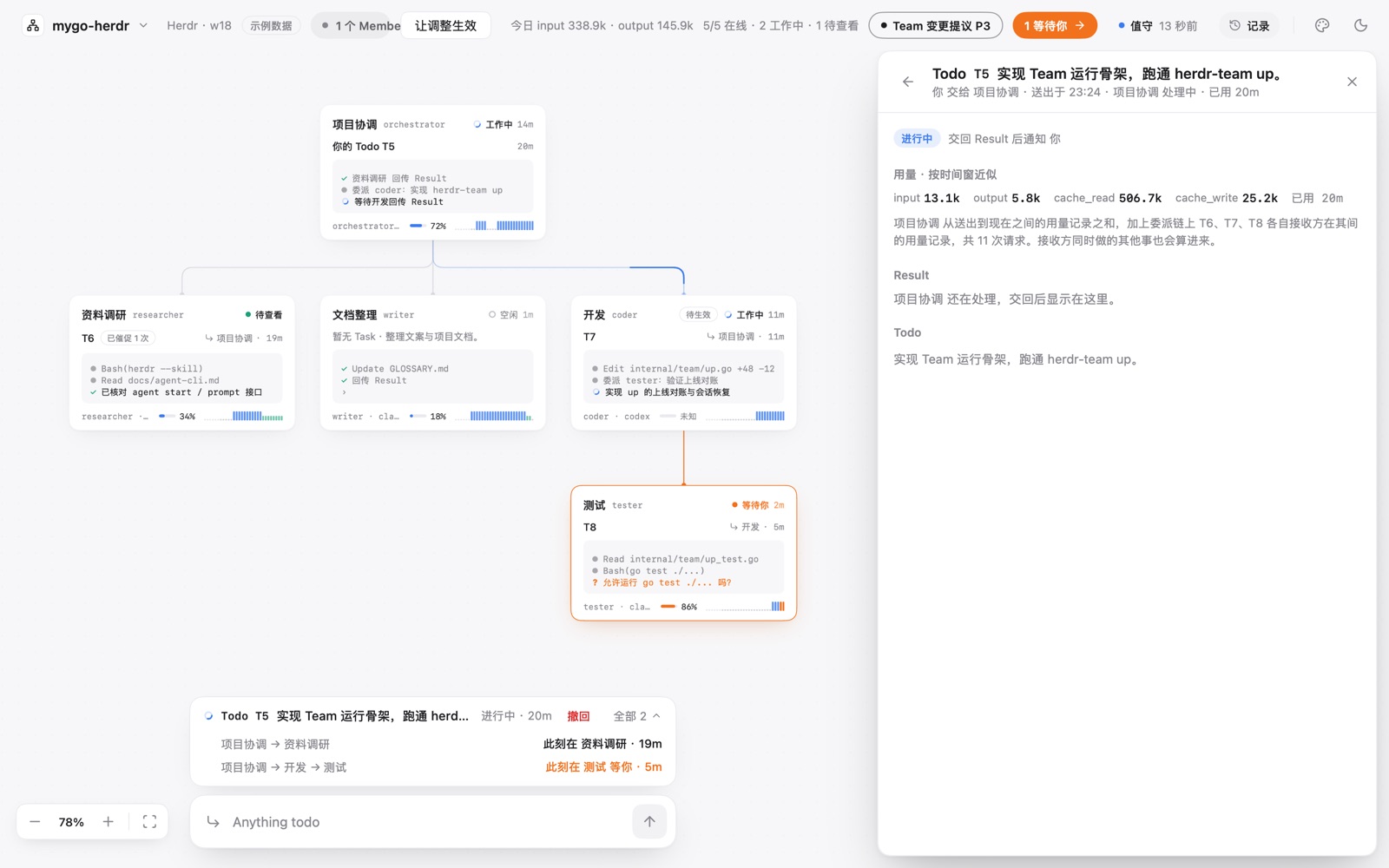
Task: Click the 值守 status indicator
Action: pos(1157,26)
